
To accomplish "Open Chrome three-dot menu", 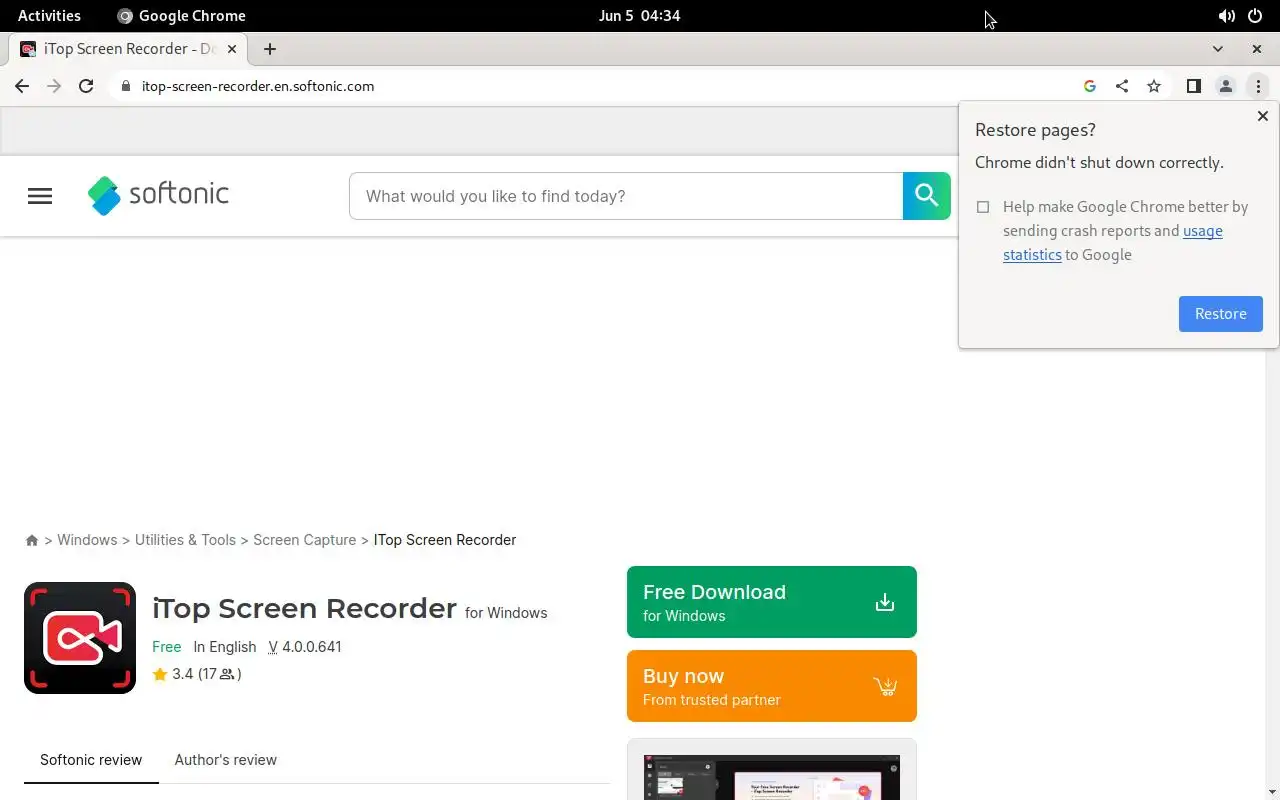I will [1258, 86].
